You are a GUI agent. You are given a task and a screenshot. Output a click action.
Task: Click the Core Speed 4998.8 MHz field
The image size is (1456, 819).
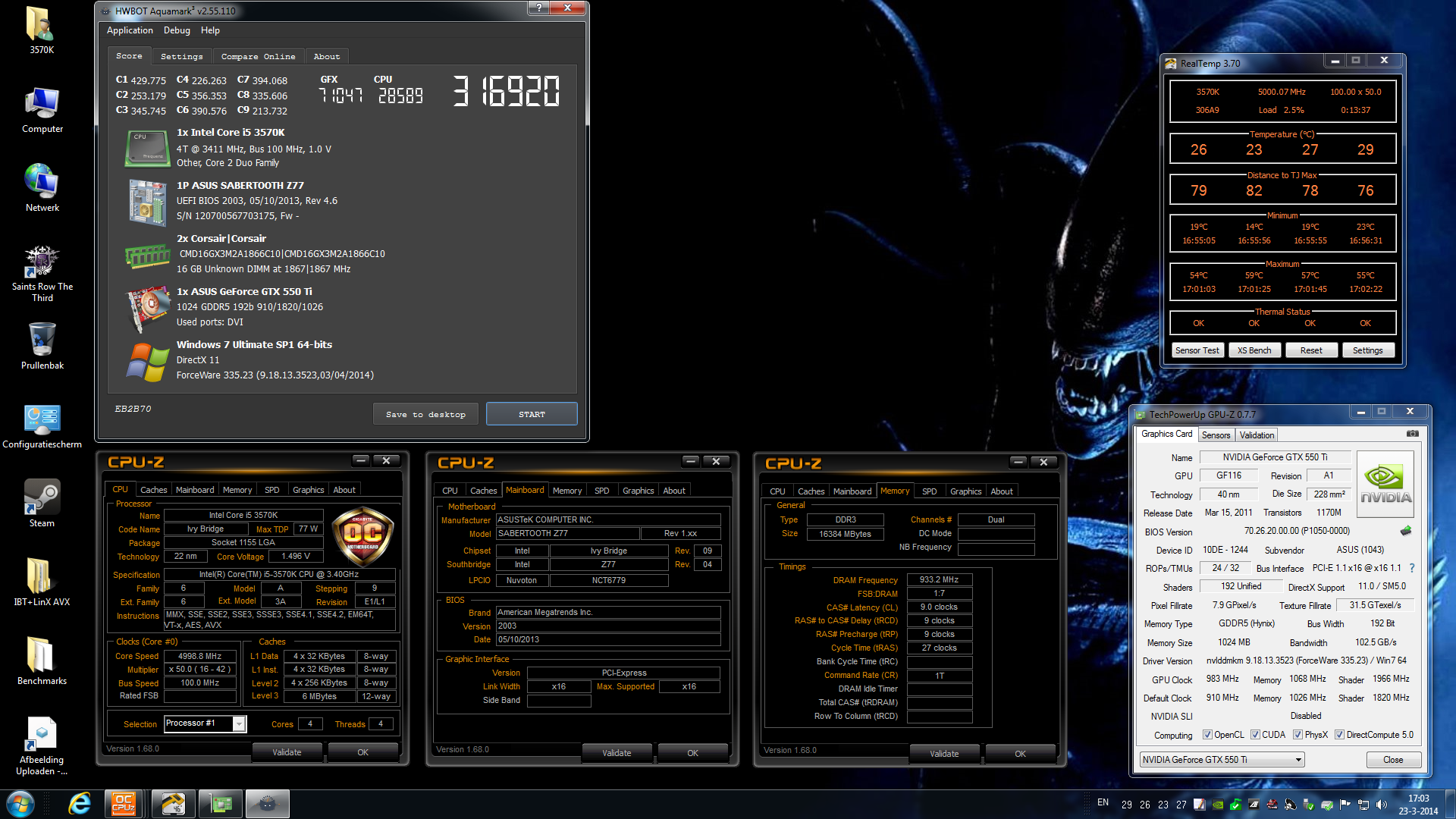[199, 656]
